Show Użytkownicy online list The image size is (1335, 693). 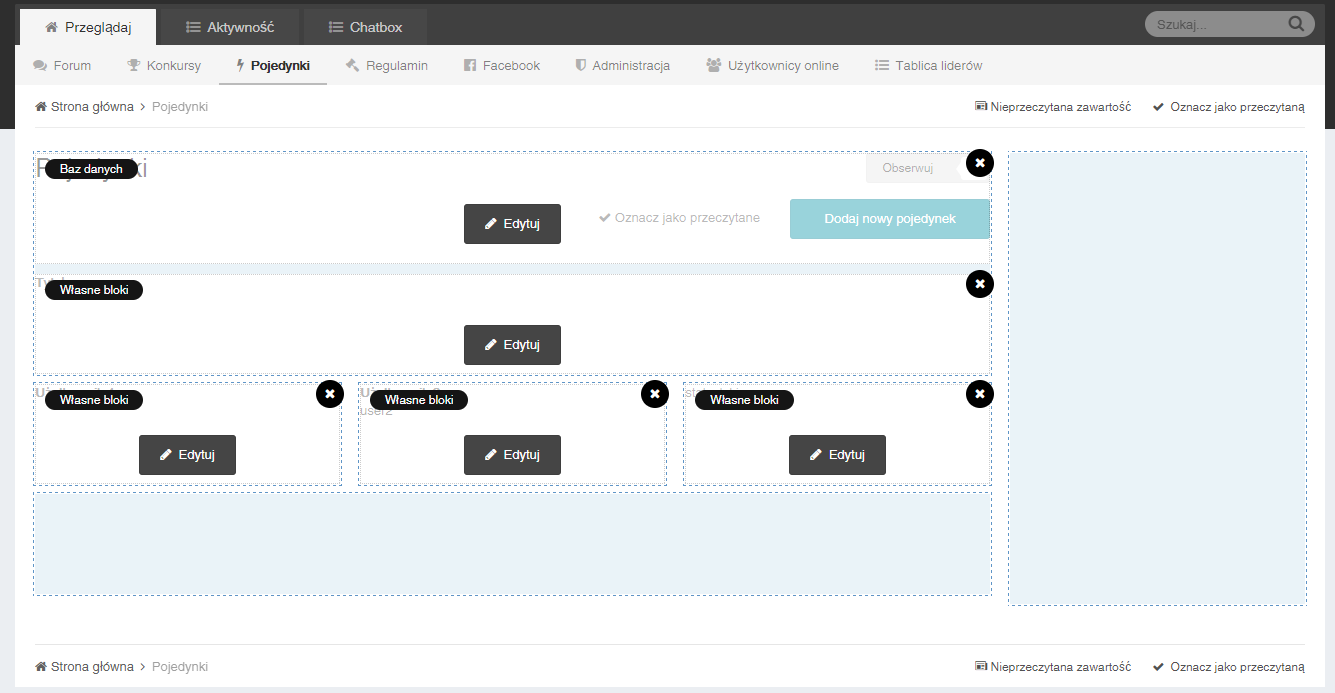point(772,66)
